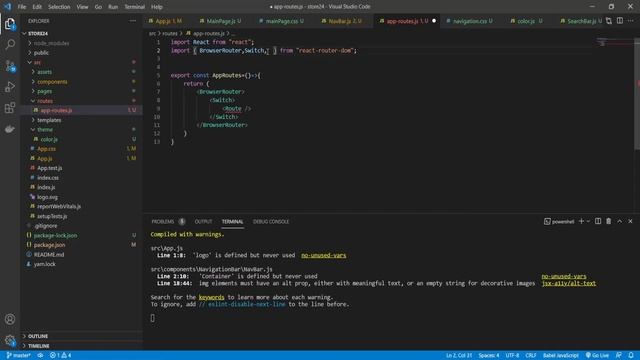Image resolution: width=640 pixels, height=360 pixels.
Task: Open notifications bell in status bar
Action: tap(631, 356)
